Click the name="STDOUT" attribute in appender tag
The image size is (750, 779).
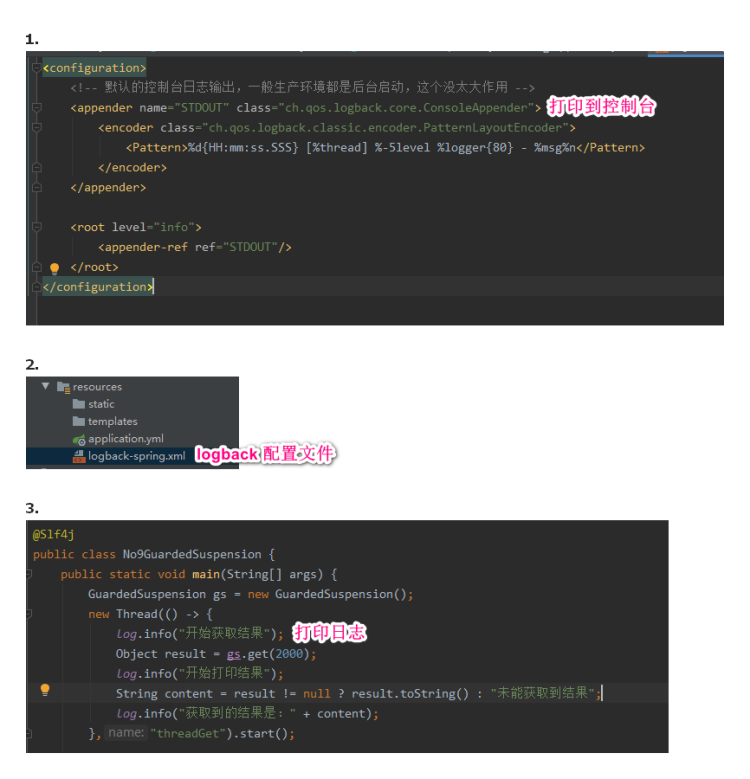(184, 108)
